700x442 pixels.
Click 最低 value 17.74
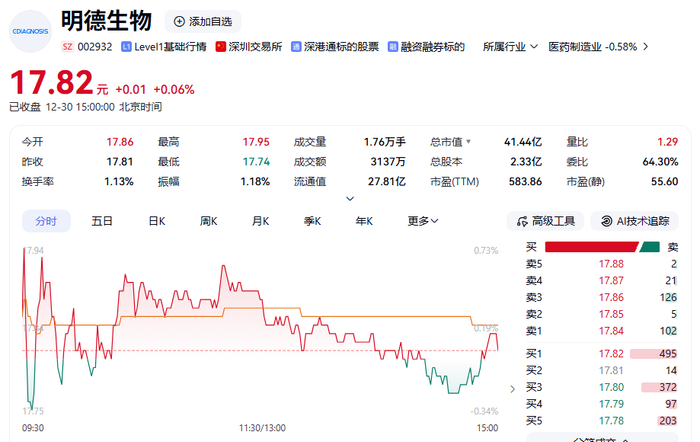point(256,162)
